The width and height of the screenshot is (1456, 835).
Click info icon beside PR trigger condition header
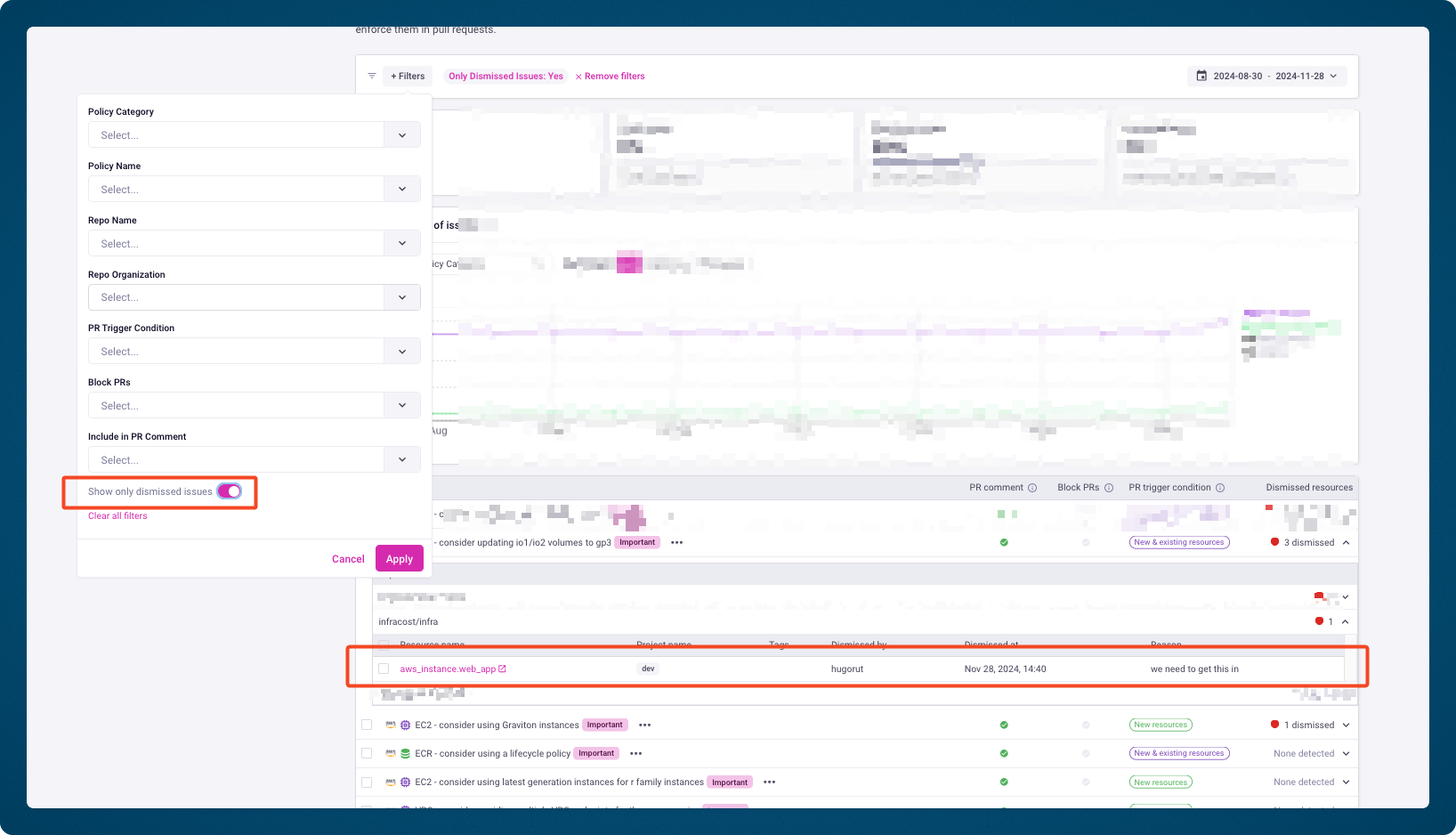(1220, 488)
